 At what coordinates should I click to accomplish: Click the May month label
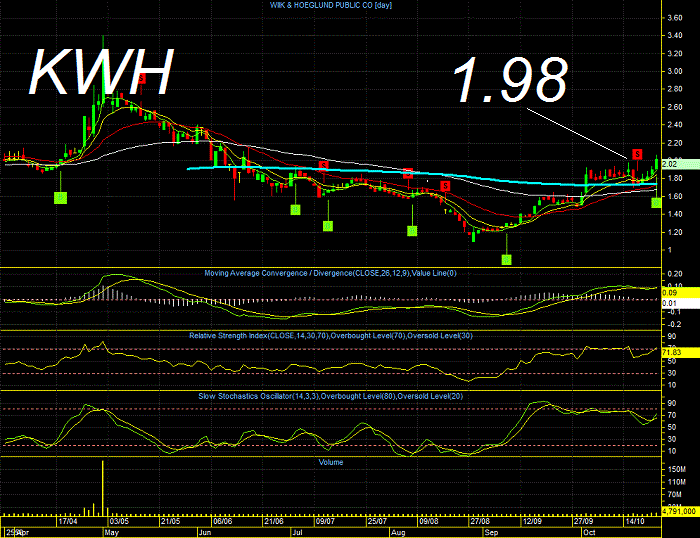coord(112,533)
